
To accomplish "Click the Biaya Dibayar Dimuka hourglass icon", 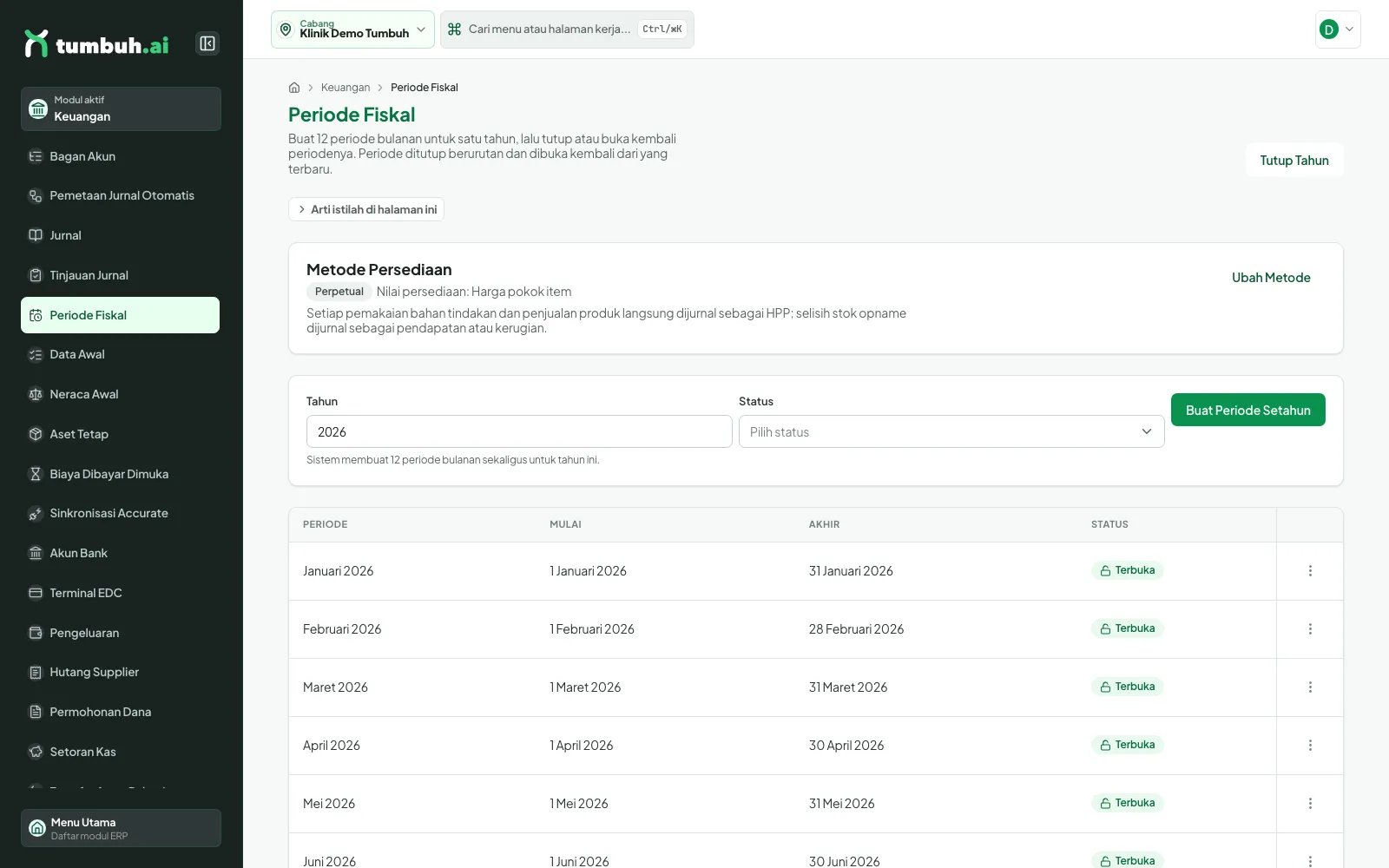I will coord(36,474).
